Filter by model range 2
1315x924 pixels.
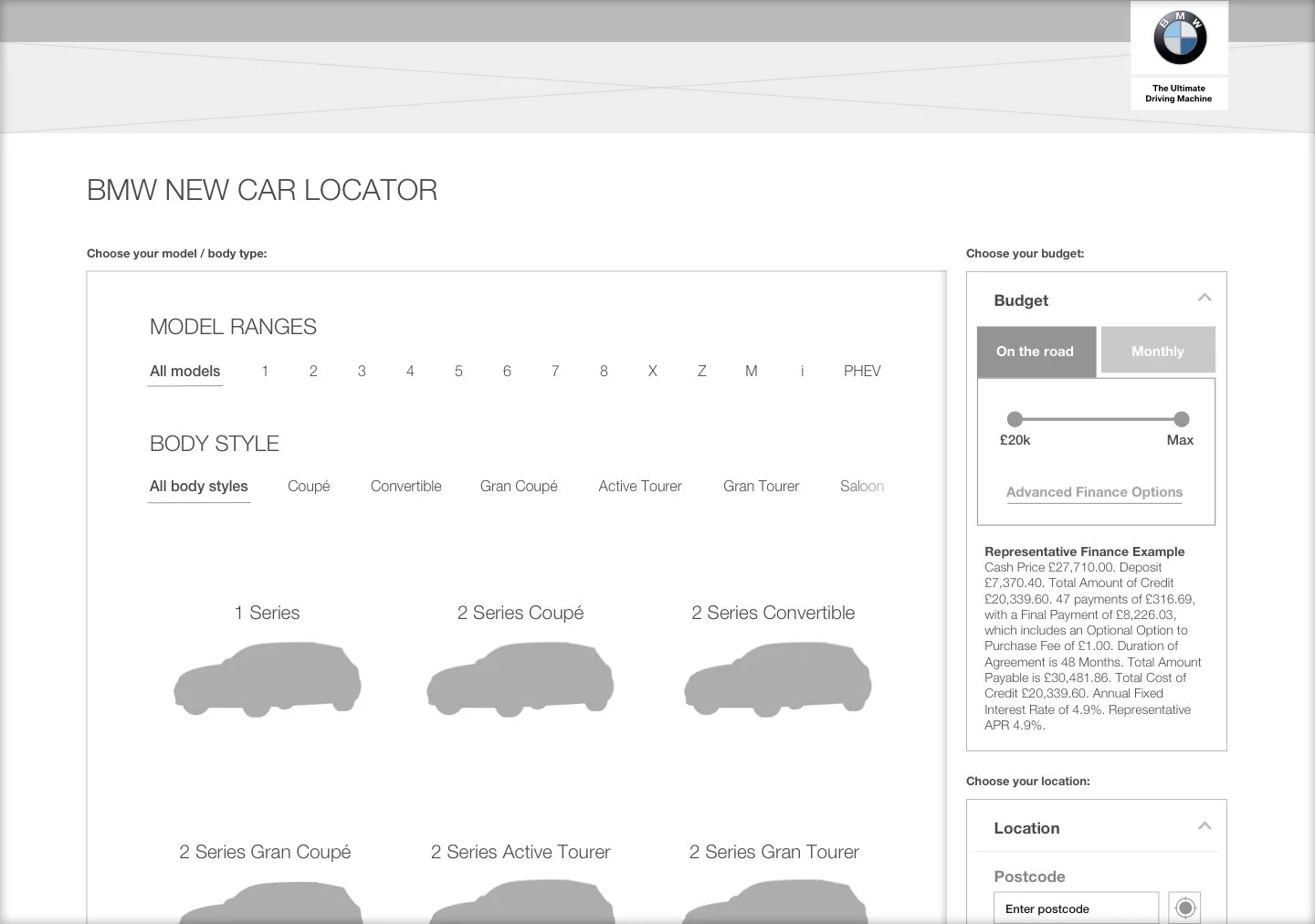tap(313, 371)
